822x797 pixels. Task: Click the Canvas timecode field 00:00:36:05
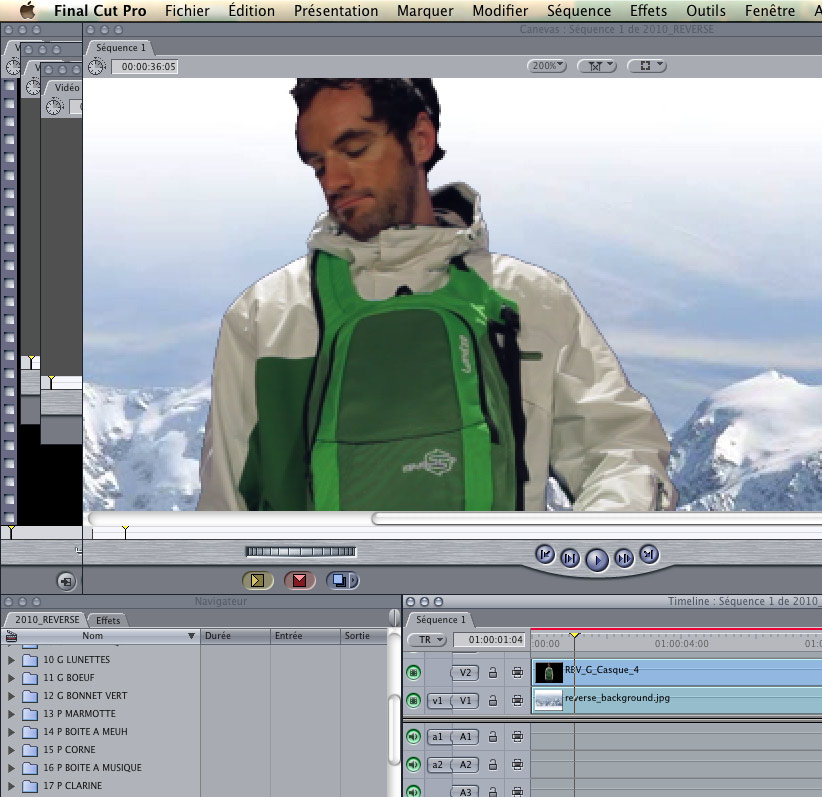(145, 67)
